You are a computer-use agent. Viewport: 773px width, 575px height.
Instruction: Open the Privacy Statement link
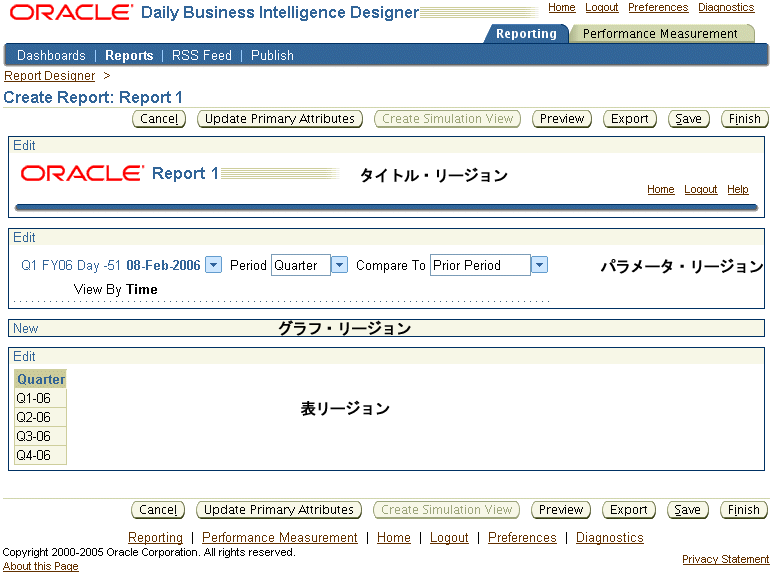(725, 559)
